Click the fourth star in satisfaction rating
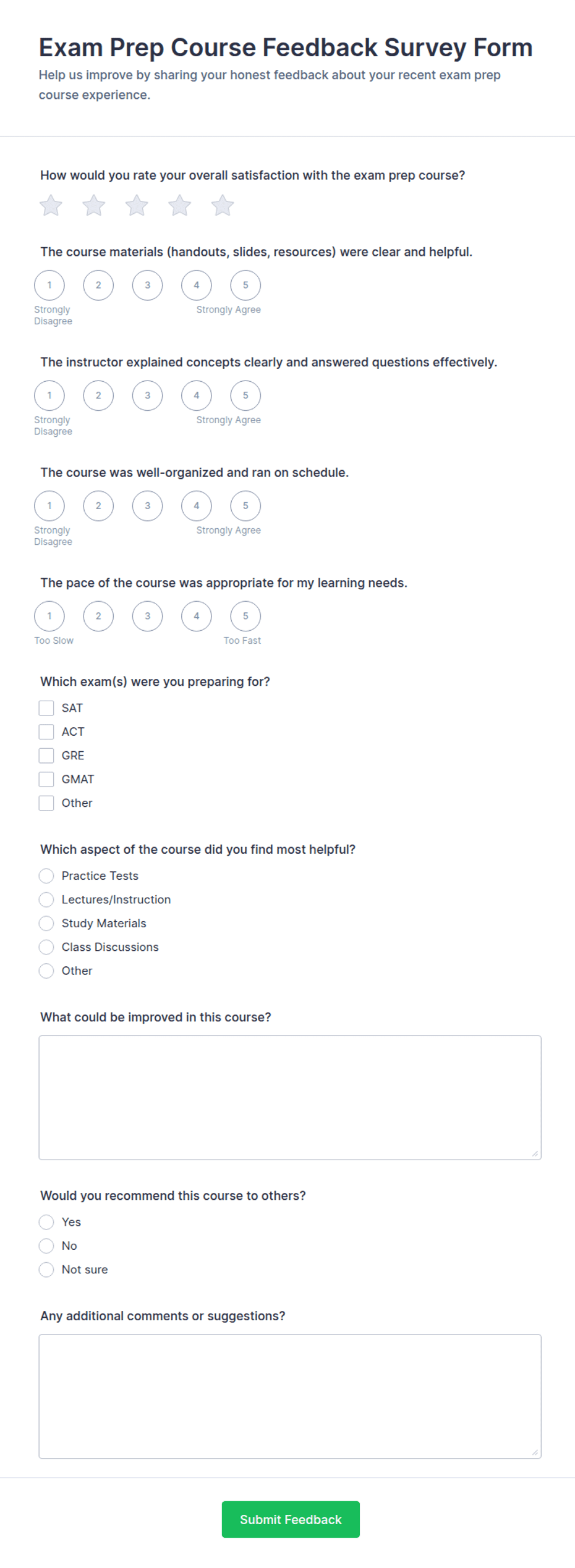The width and height of the screenshot is (575, 1568). [x=180, y=206]
